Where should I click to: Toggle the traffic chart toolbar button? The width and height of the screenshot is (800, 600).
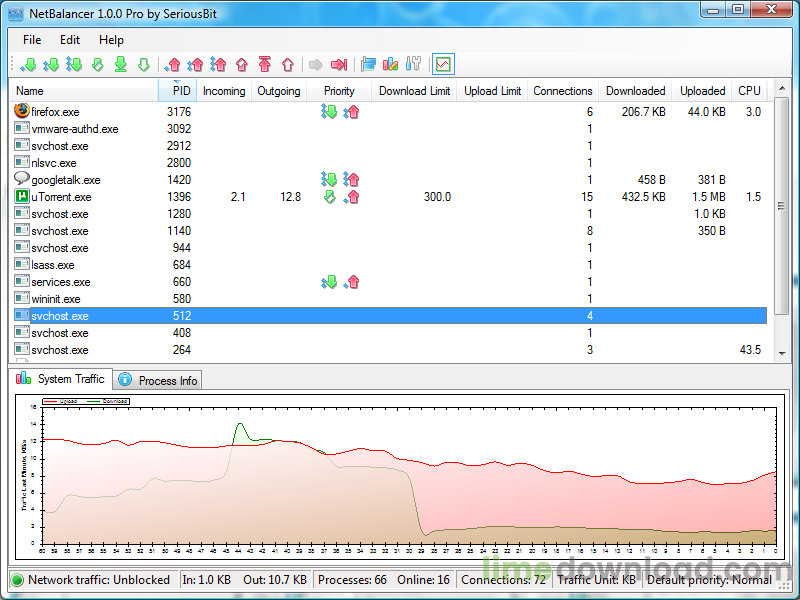442,65
